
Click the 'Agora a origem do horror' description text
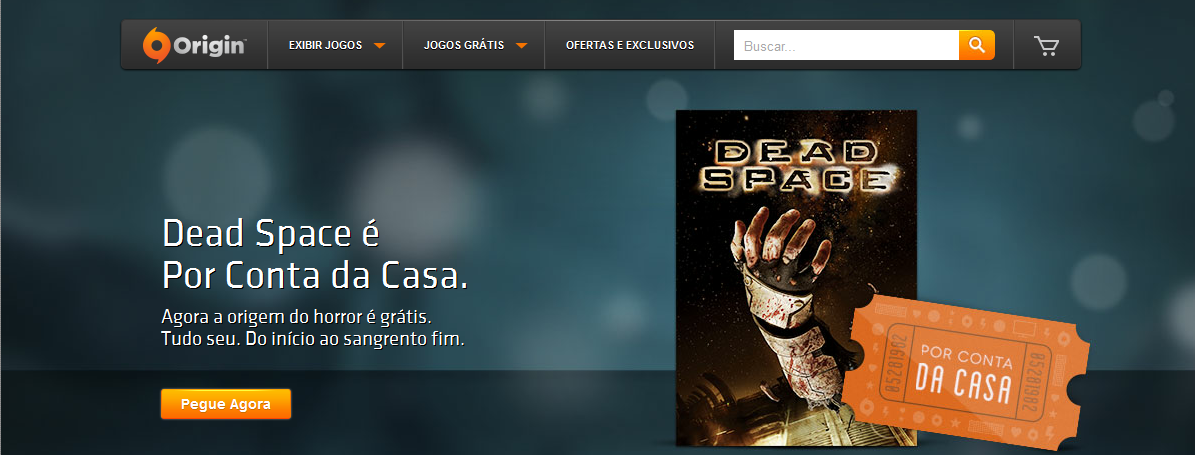[x=312, y=328]
